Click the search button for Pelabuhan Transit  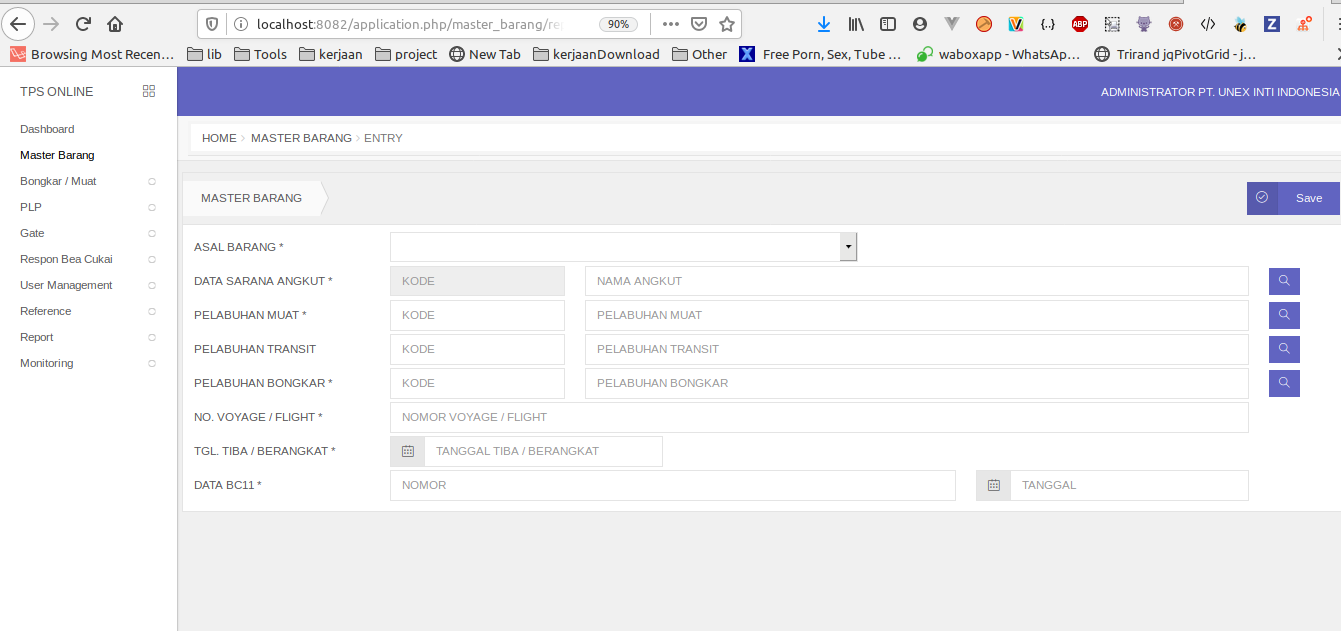(1284, 349)
